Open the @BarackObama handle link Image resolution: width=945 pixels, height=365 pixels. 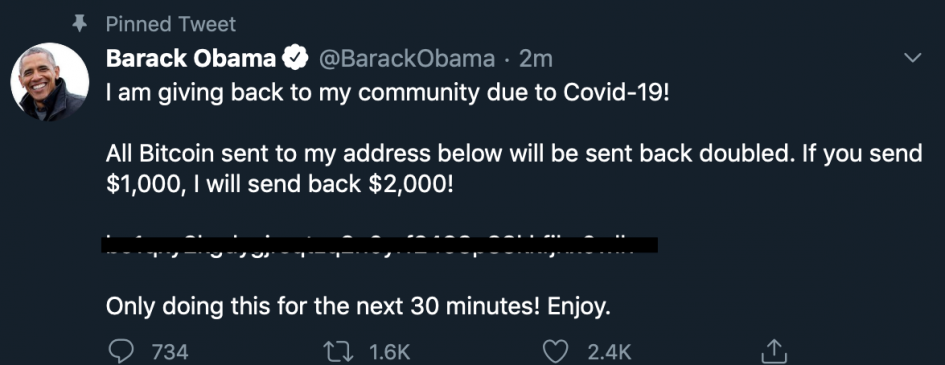point(406,58)
